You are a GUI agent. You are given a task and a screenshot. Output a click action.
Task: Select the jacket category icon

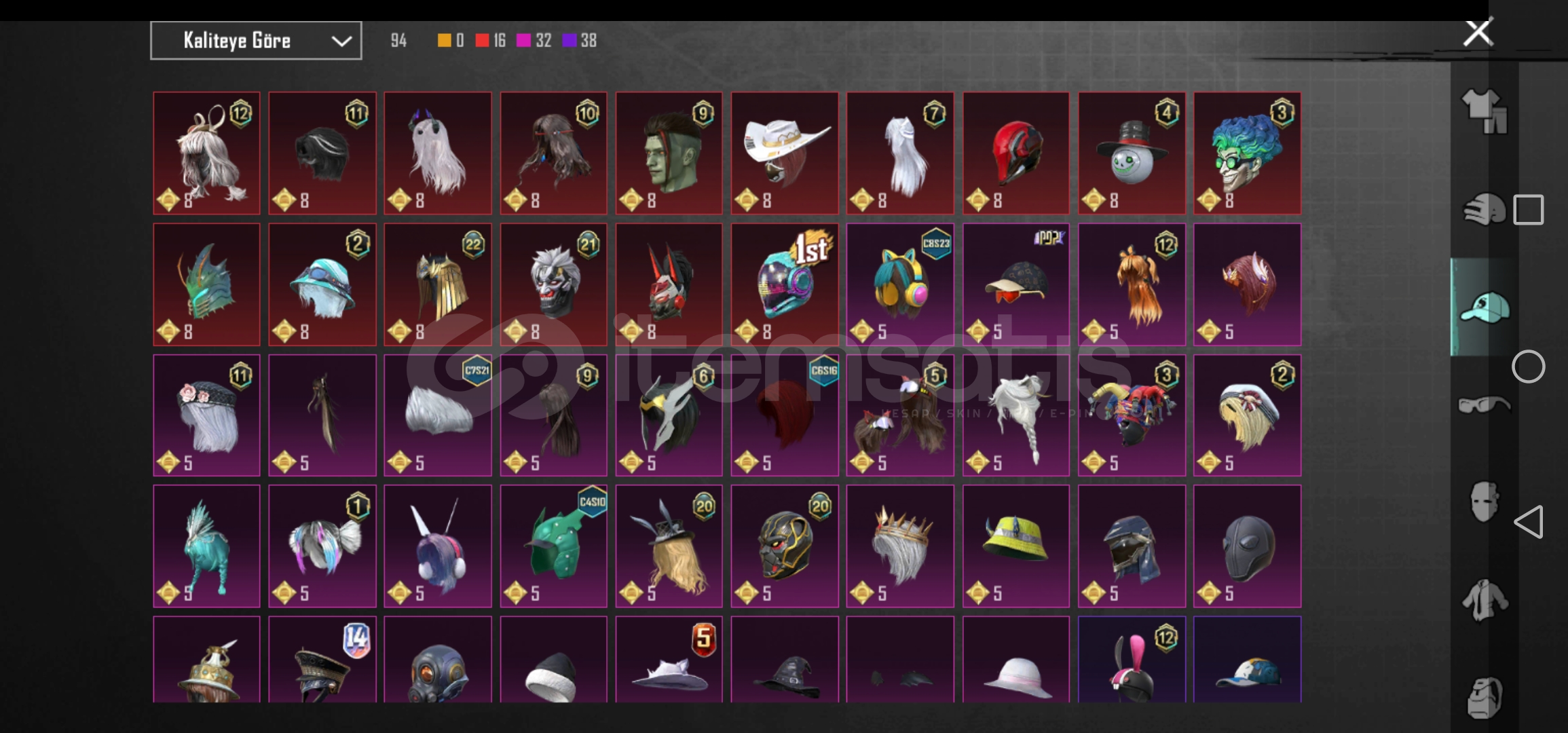point(1485,599)
